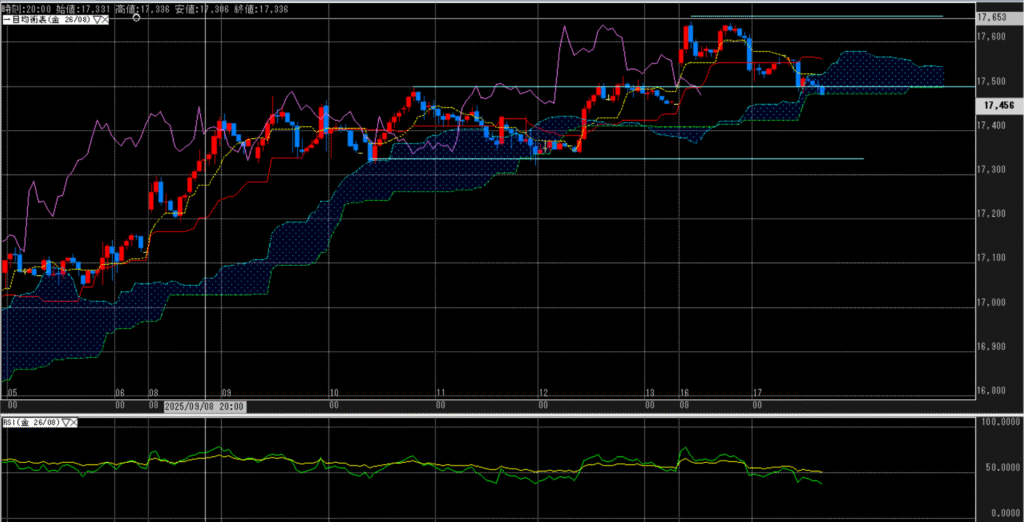Select the short horizontal line above the 17,653 high
Screen dimensions: 1024x522
pyautogui.click(x=815, y=16)
